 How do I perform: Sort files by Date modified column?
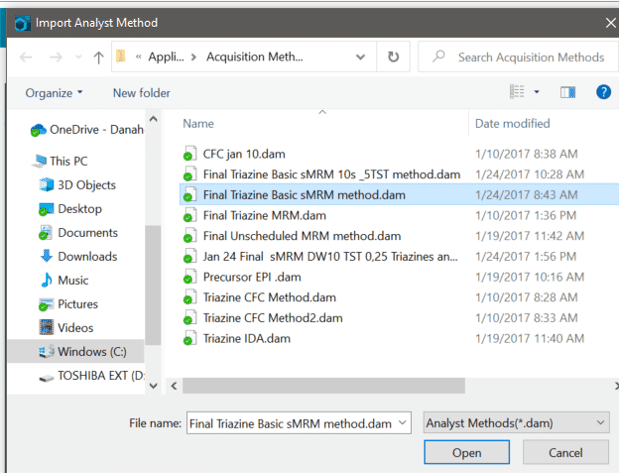(512, 124)
